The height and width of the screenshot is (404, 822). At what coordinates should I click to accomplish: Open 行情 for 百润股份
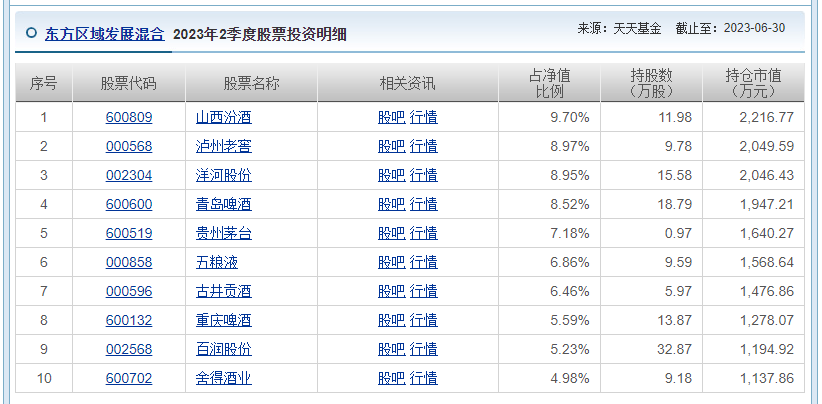[424, 349]
